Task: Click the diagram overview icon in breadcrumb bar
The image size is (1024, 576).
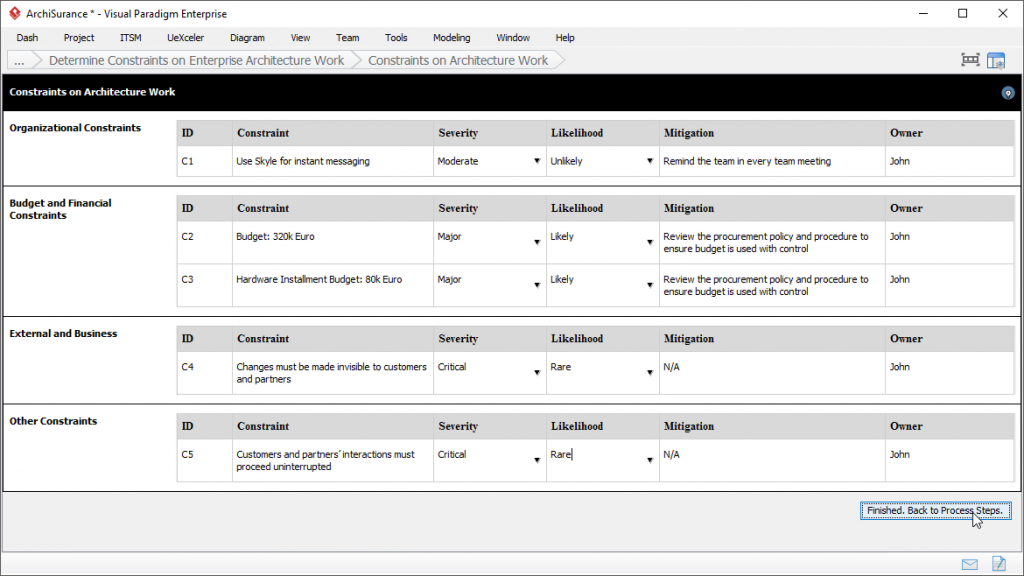Action: [970, 60]
